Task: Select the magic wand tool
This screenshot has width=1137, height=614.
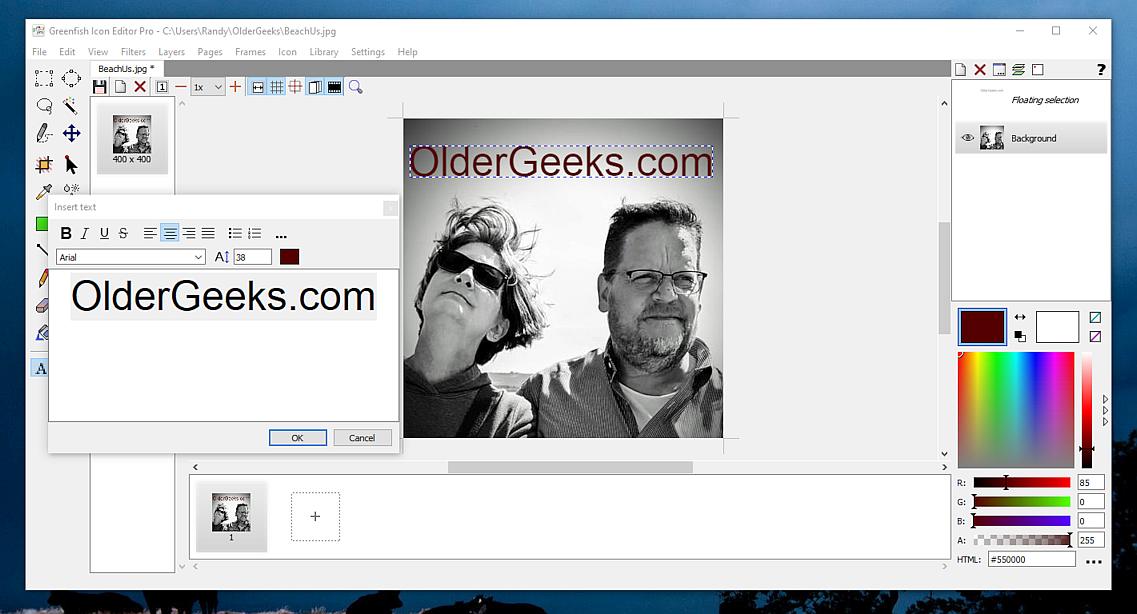Action: tap(71, 106)
